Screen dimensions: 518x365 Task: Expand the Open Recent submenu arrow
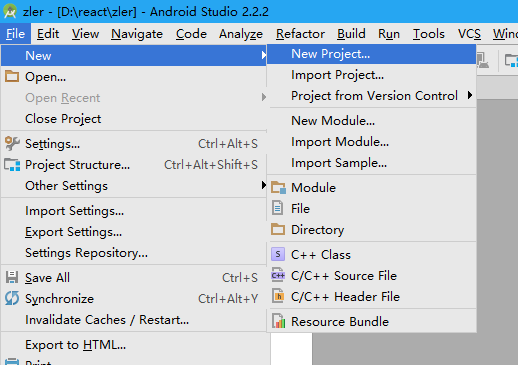click(264, 97)
